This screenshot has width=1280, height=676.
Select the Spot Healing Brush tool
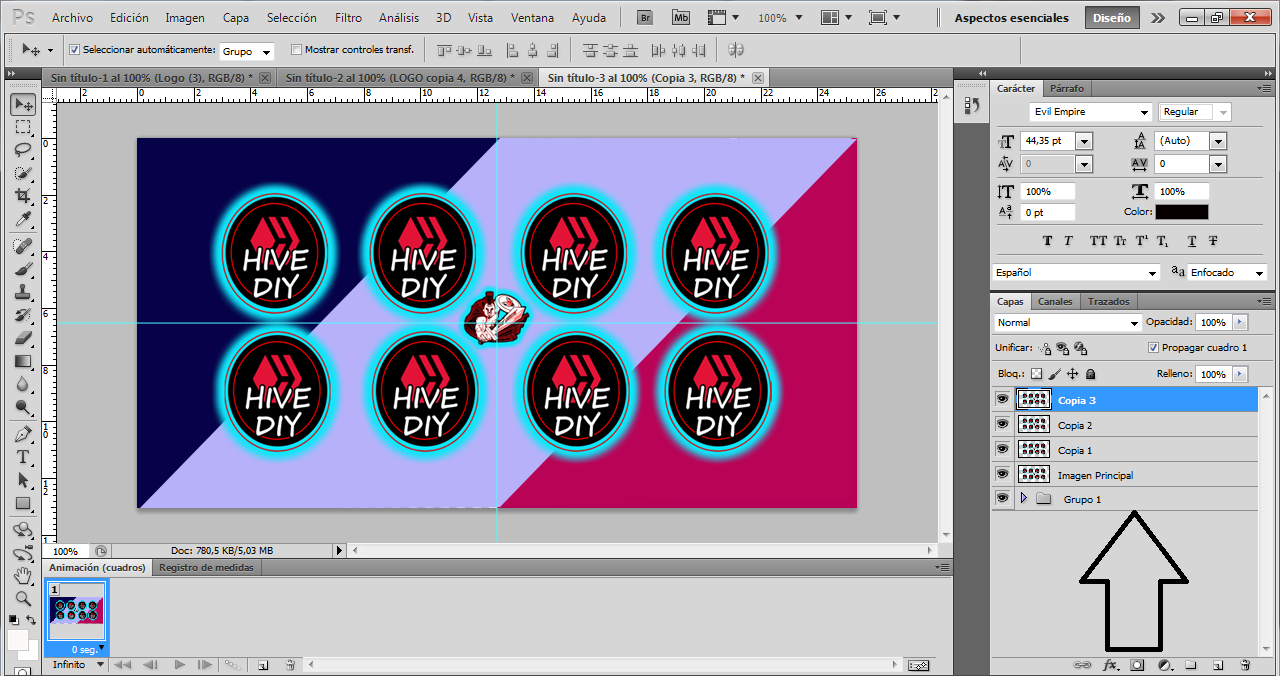click(x=23, y=246)
